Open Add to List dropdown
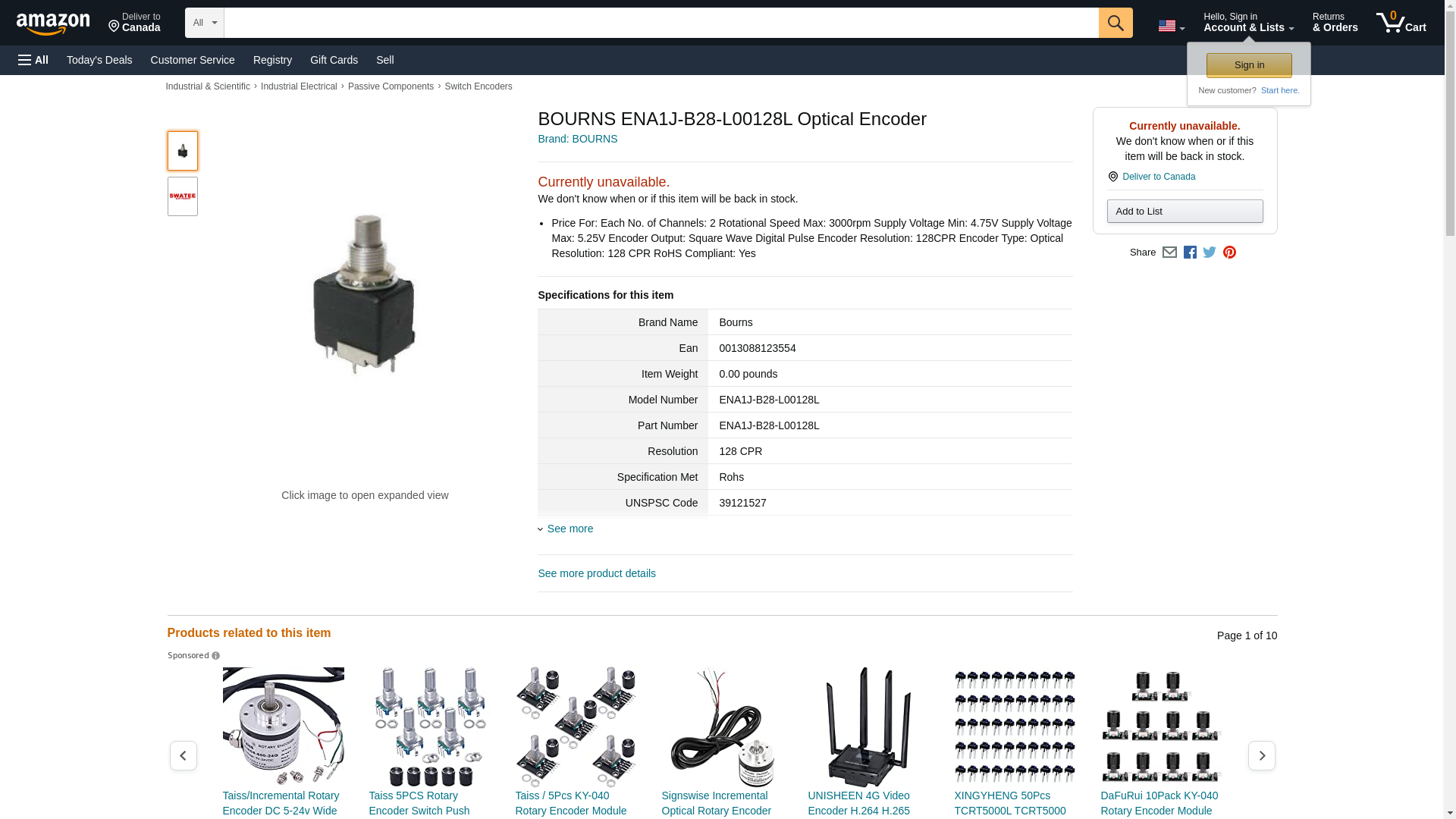This screenshot has width=1456, height=819. [1185, 211]
